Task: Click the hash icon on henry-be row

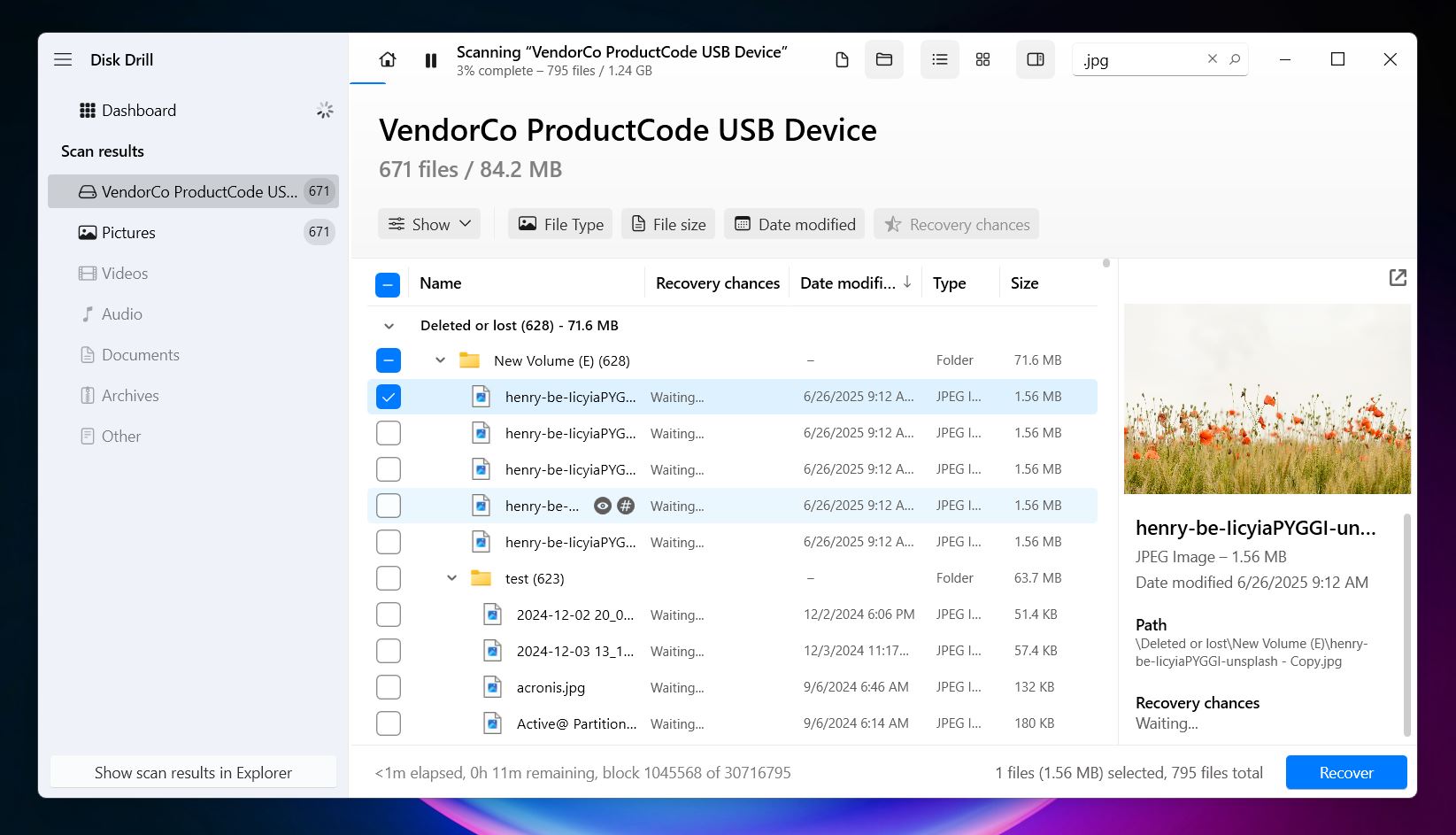Action: (626, 506)
